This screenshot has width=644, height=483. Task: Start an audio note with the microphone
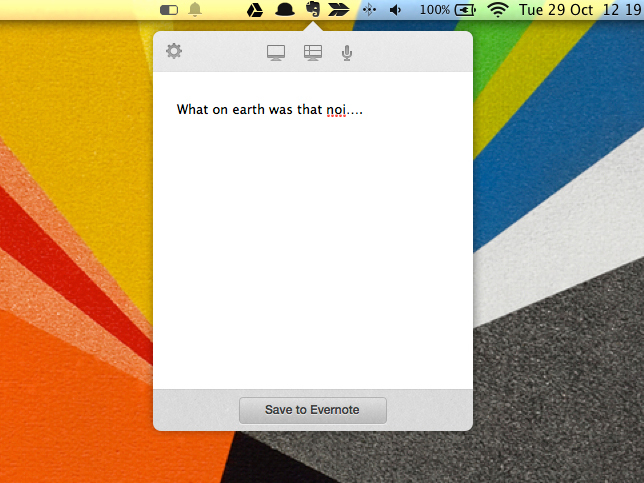347,53
